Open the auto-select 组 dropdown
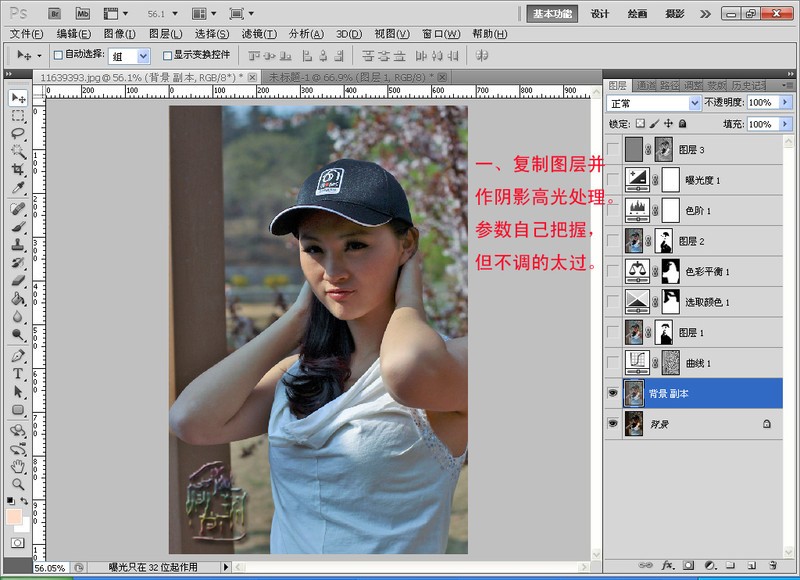 pyautogui.click(x=143, y=56)
